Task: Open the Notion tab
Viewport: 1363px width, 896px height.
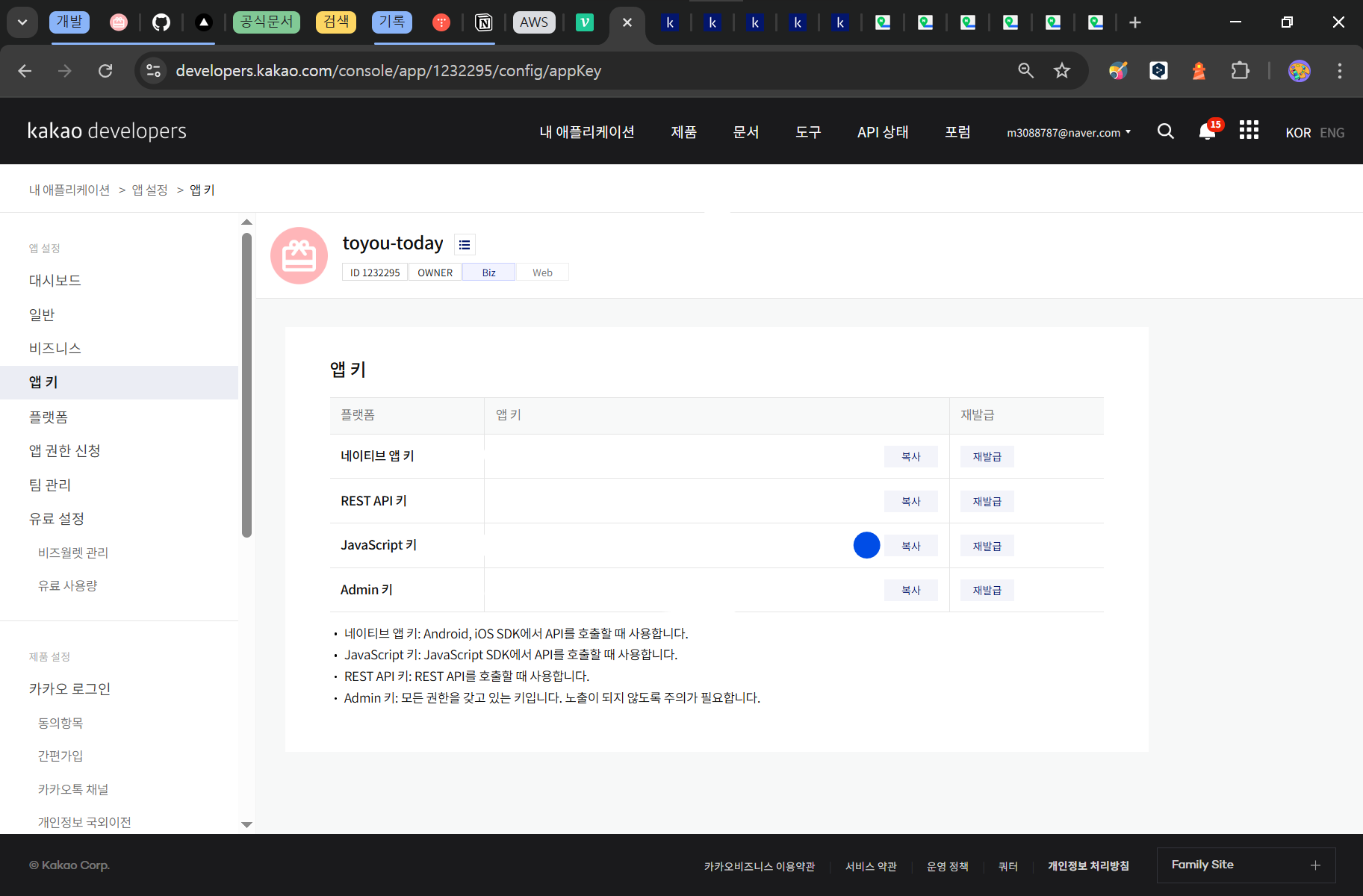Action: (x=484, y=22)
